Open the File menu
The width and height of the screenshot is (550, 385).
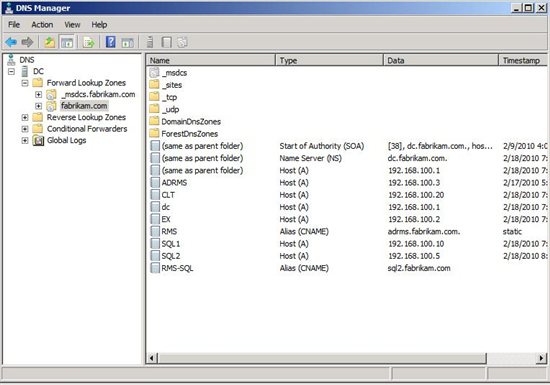(14, 25)
